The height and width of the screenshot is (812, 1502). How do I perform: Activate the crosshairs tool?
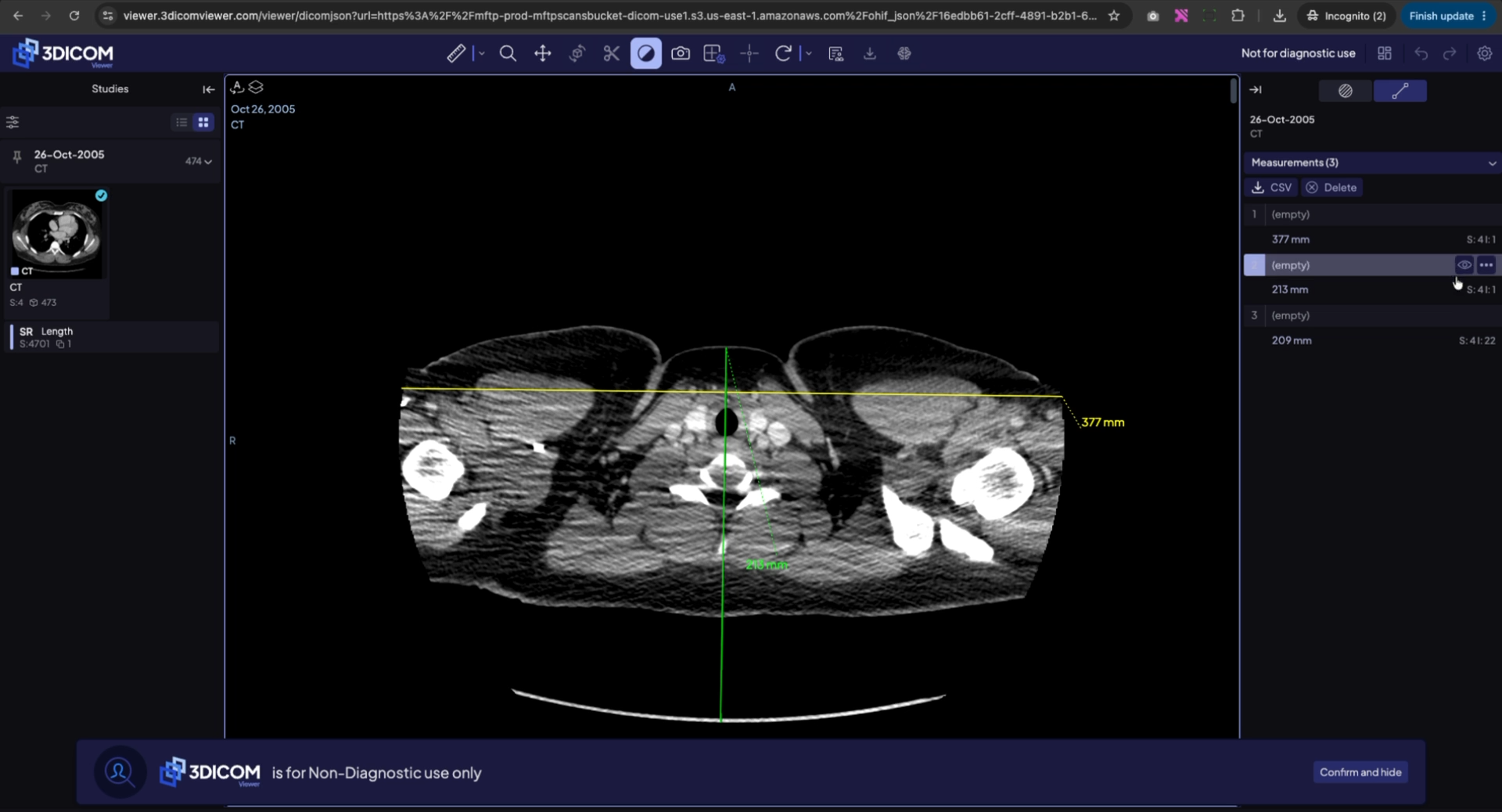(749, 53)
